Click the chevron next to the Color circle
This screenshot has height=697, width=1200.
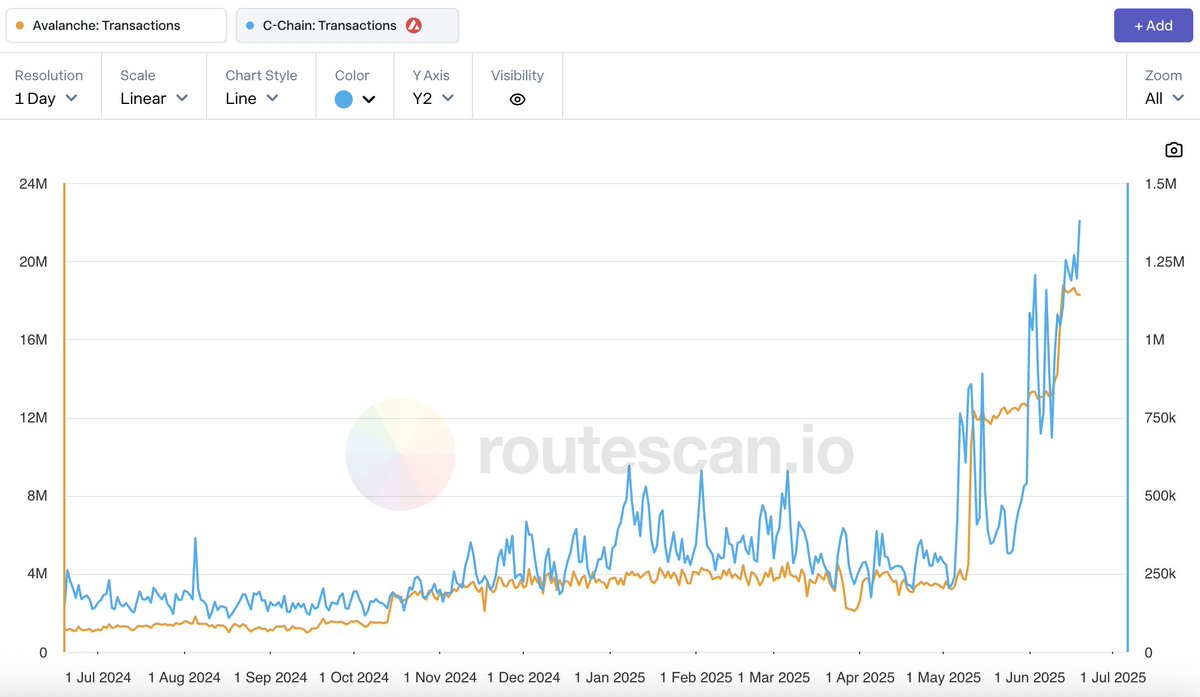pyautogui.click(x=369, y=98)
